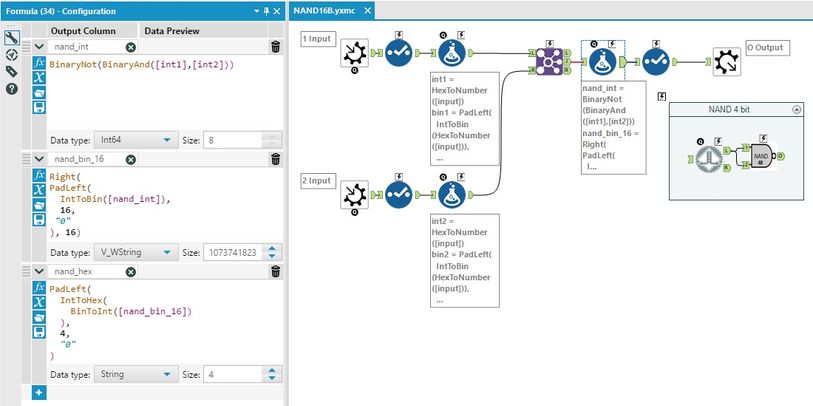Image resolution: width=813 pixels, height=406 pixels.
Task: Open Data type dropdown showing Int64
Action: (x=136, y=140)
